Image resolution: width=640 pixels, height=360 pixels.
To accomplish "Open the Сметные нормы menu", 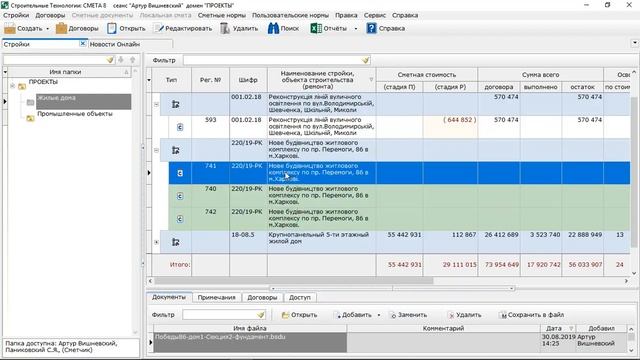I will pyautogui.click(x=222, y=15).
